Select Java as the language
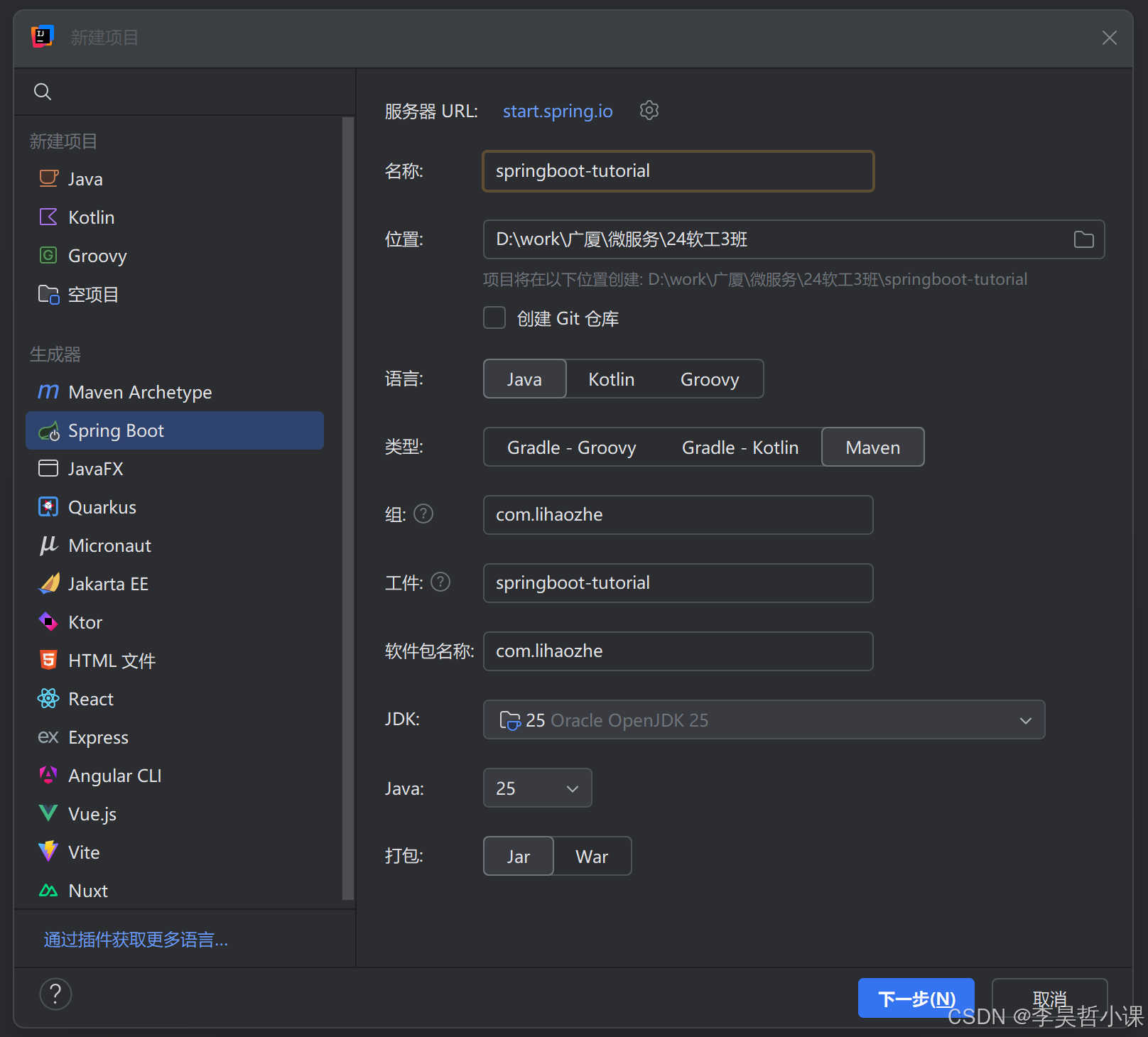The image size is (1148, 1037). pyautogui.click(x=524, y=379)
